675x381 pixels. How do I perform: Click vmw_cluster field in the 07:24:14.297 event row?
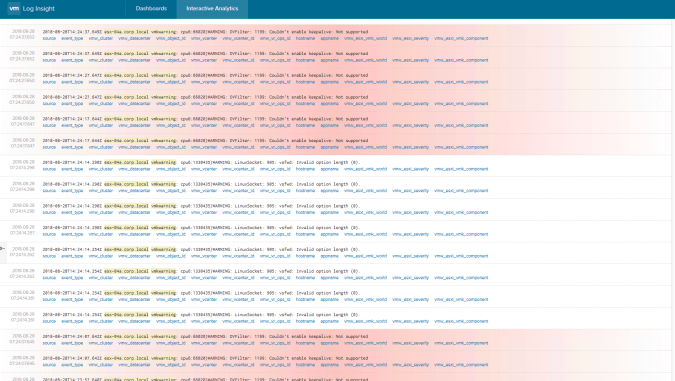tap(101, 234)
